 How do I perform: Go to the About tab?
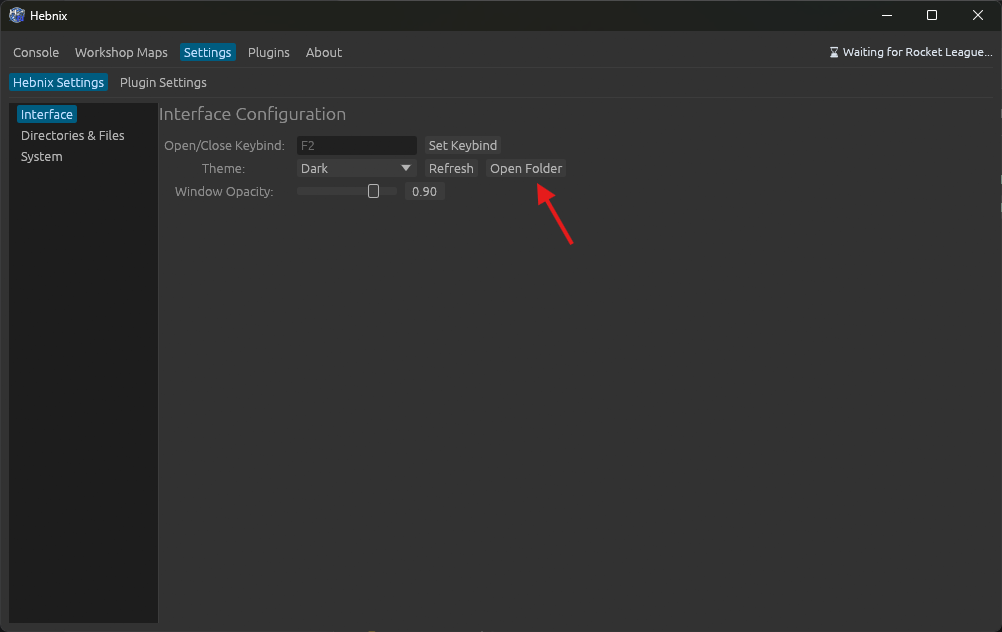[x=323, y=52]
